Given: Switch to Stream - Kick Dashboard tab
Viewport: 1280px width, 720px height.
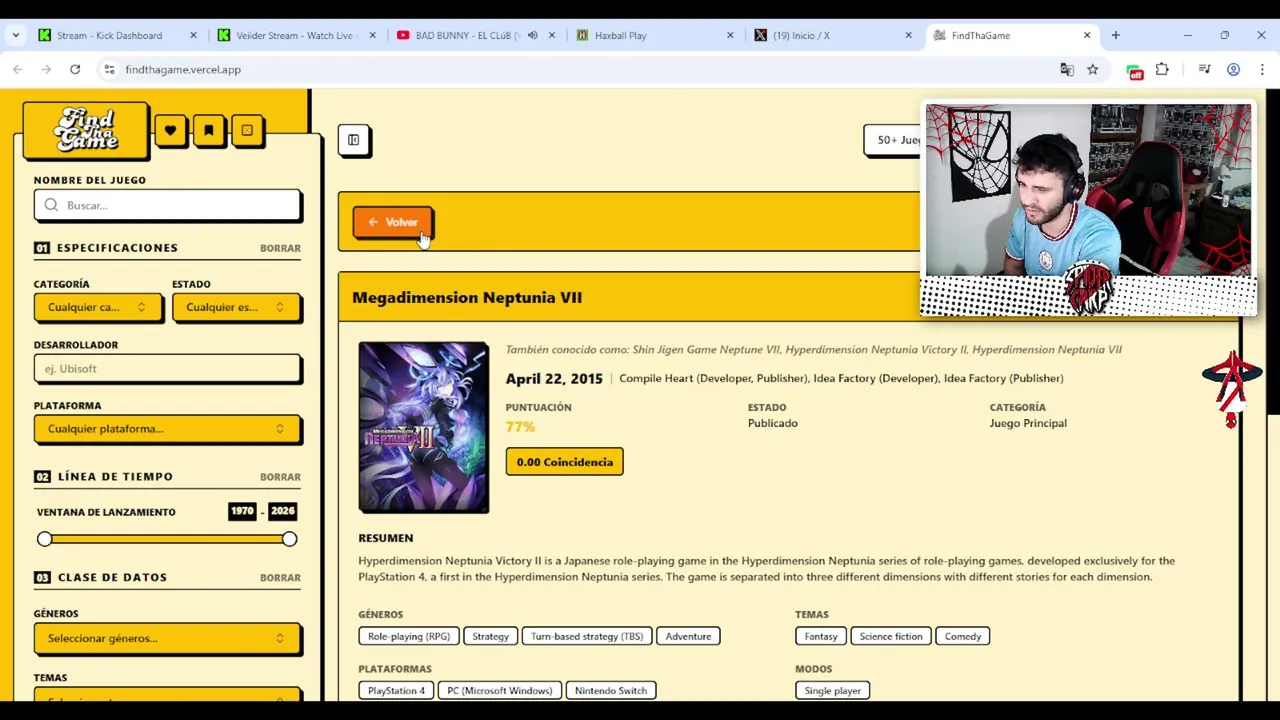Looking at the screenshot, I should [118, 35].
